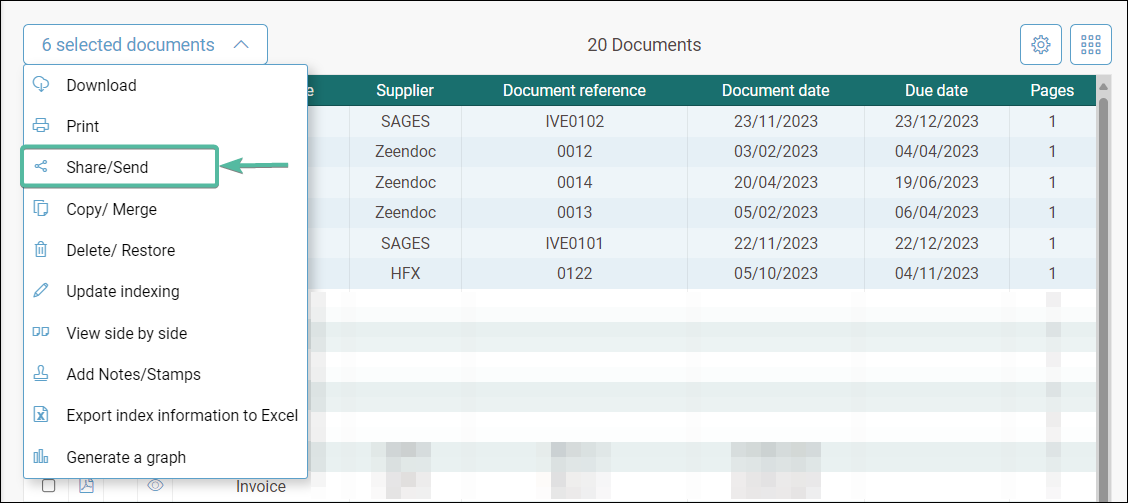Image resolution: width=1128 pixels, height=503 pixels.
Task: Click the Share/Send share icon
Action: pos(41,168)
